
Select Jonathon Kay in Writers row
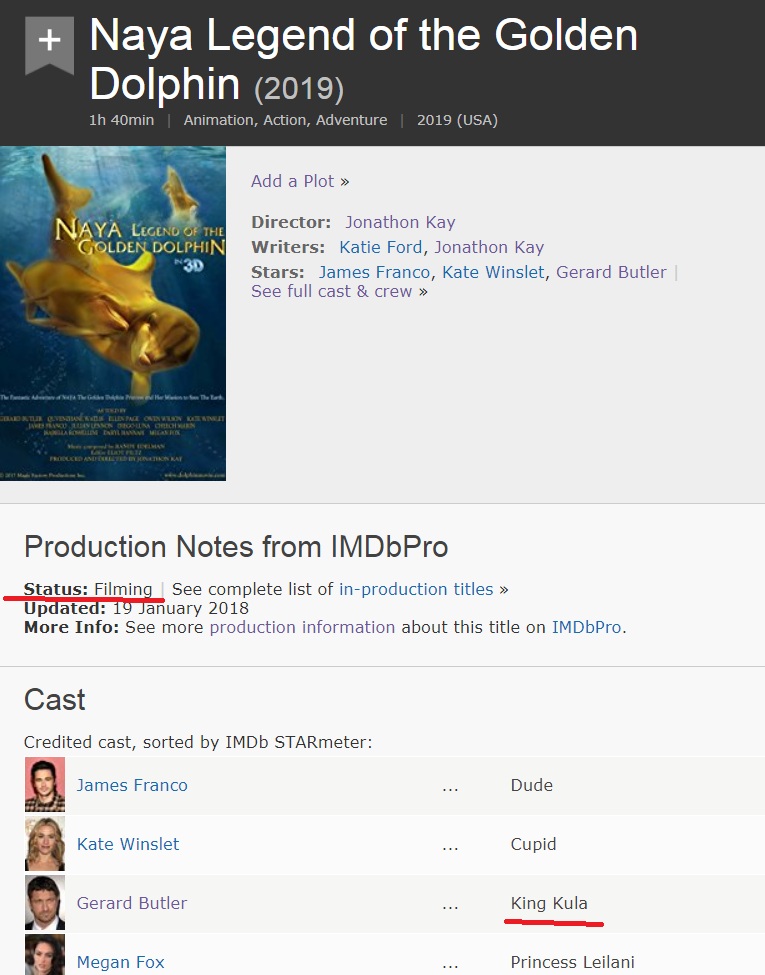click(x=489, y=247)
